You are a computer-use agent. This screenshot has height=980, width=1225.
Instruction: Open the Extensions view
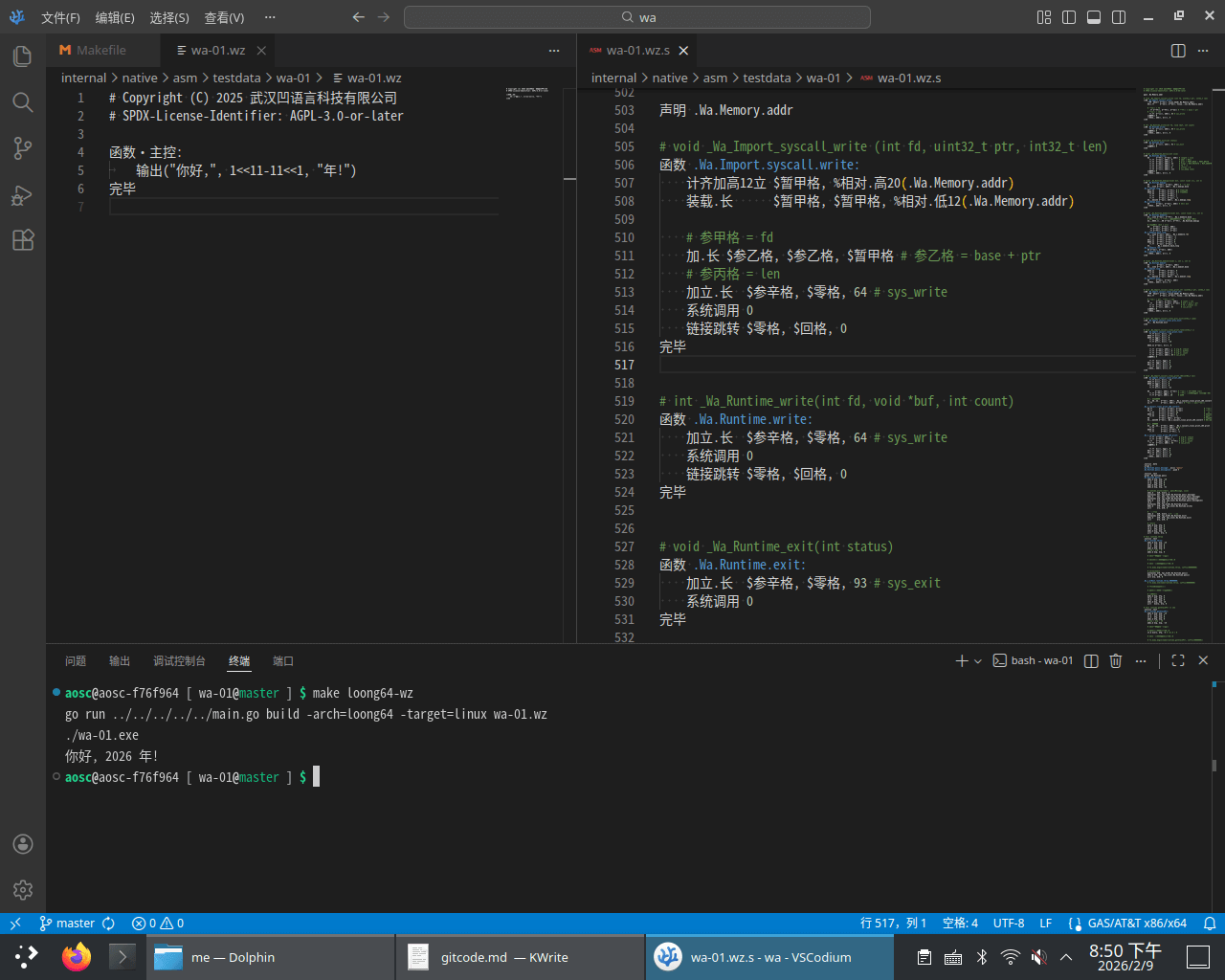(23, 240)
